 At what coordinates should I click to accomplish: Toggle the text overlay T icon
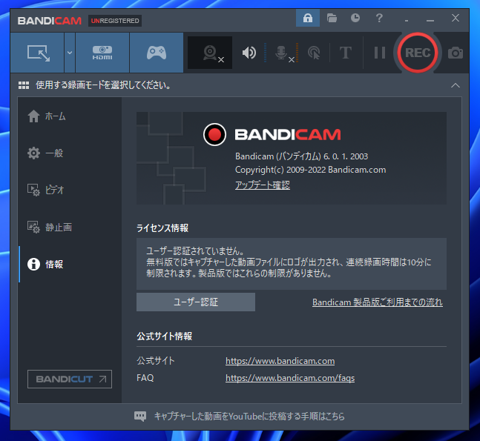[x=345, y=53]
